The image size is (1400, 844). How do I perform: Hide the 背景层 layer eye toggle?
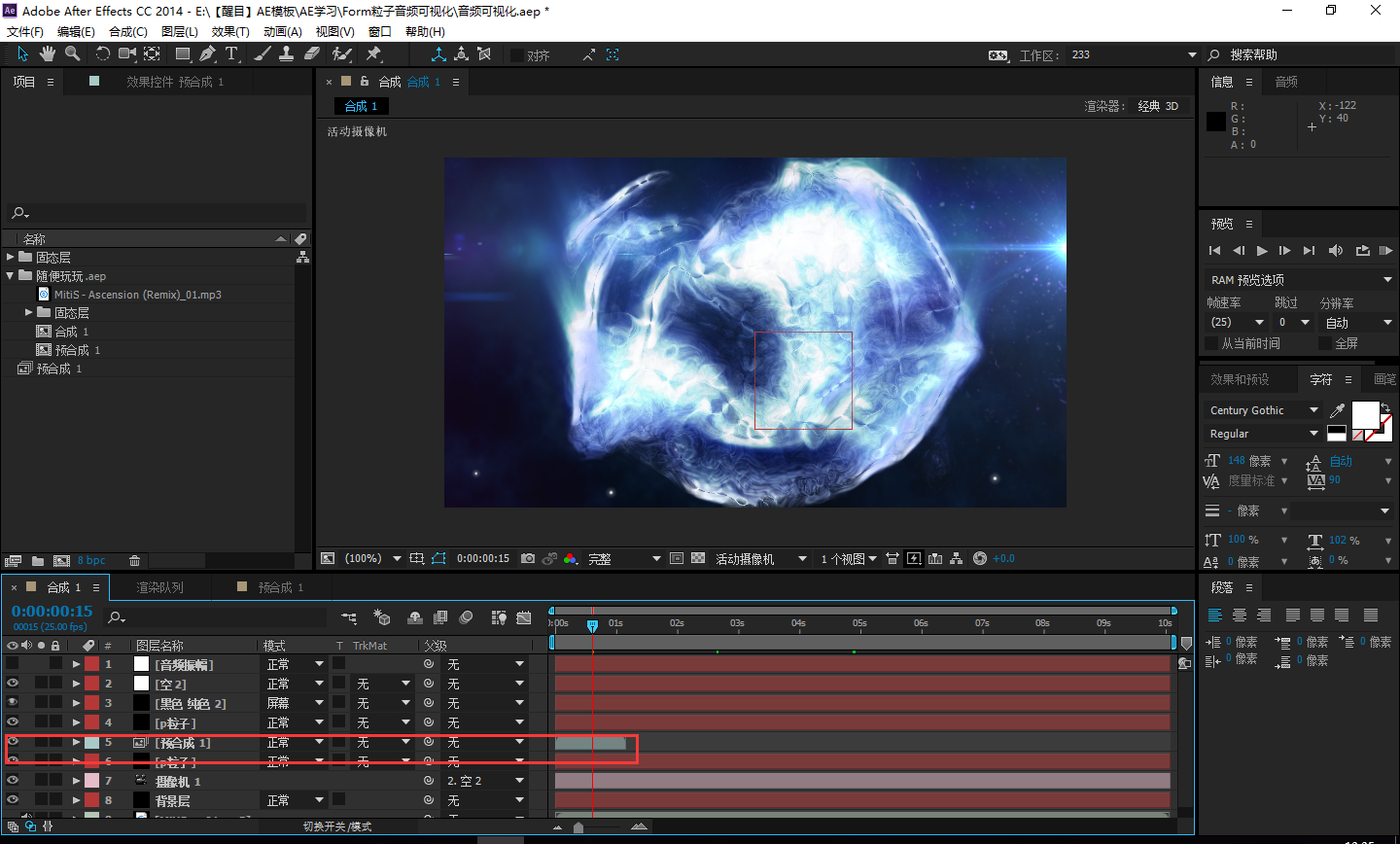pos(13,800)
